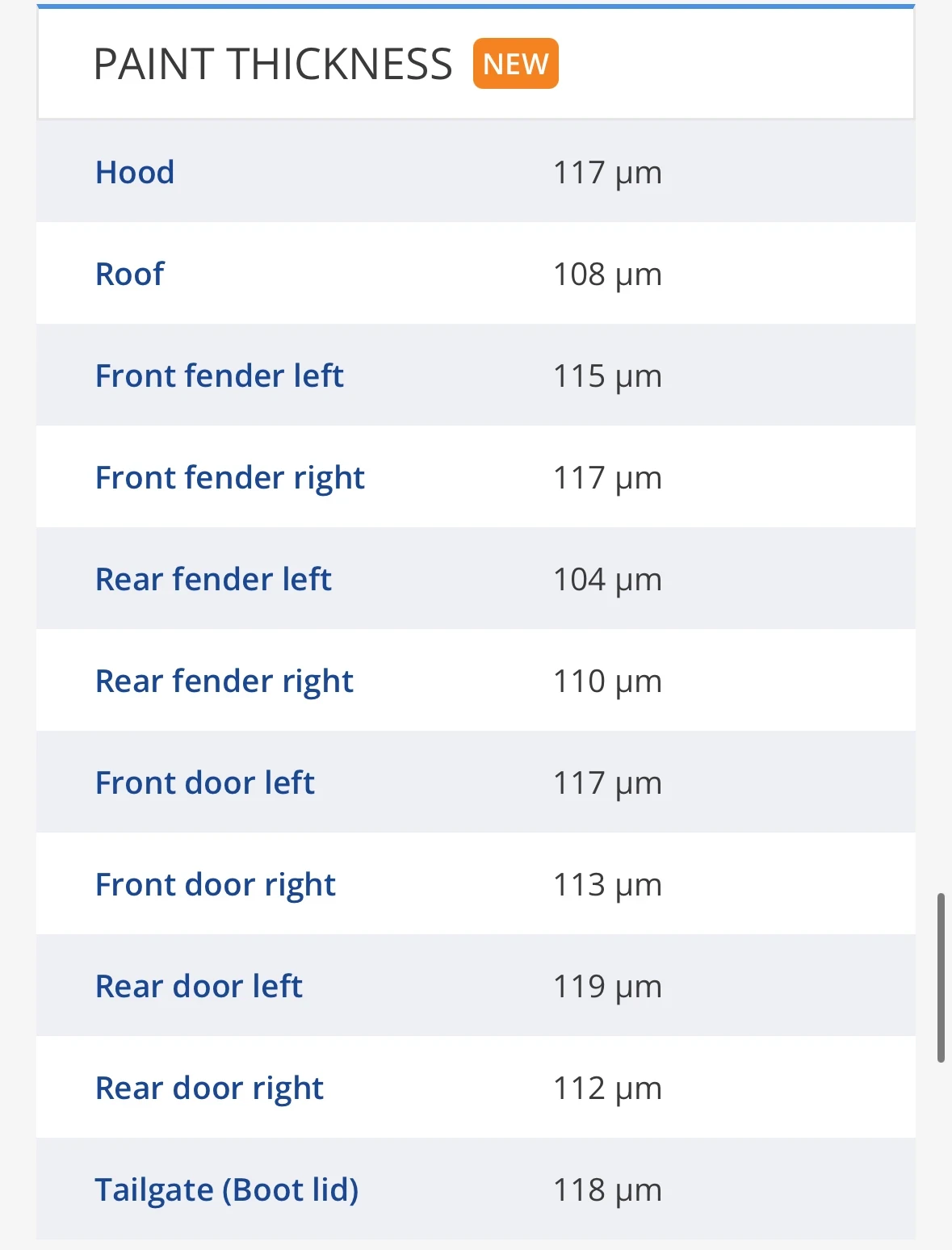Click the vertical scrollbar thumb

(941, 977)
